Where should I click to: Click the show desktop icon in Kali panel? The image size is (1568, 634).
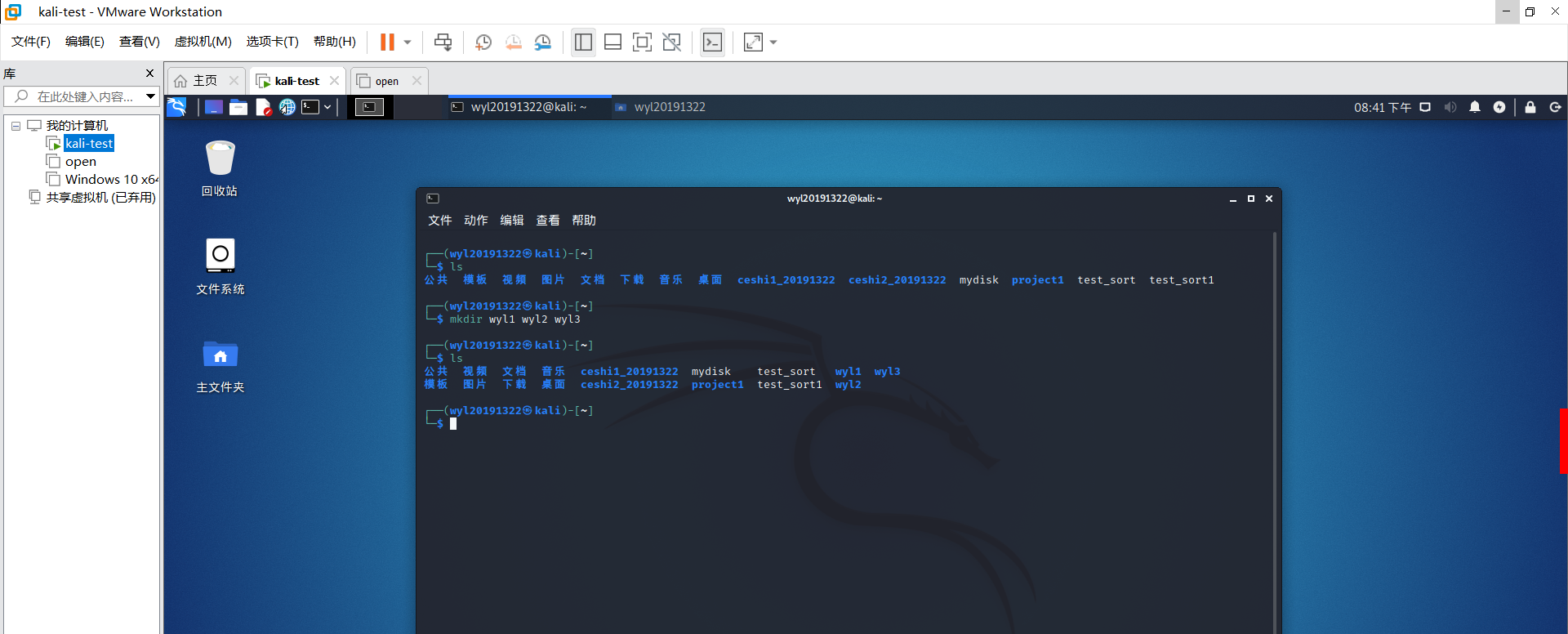[x=214, y=107]
